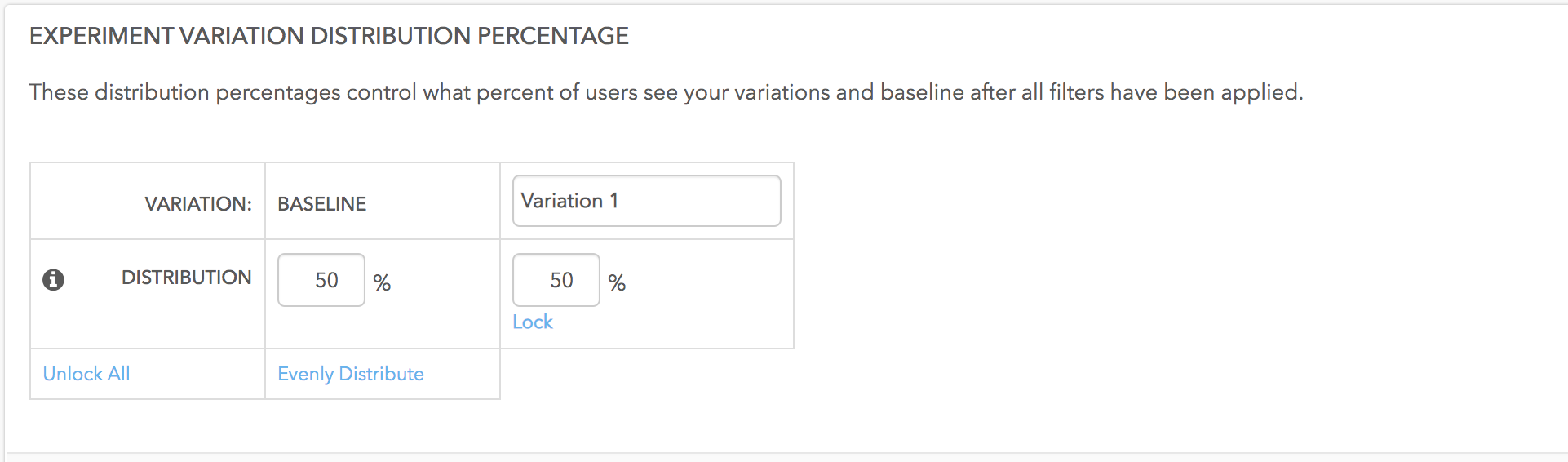This screenshot has height=462, width=1568.
Task: Click the Unlock All link
Action: point(86,374)
